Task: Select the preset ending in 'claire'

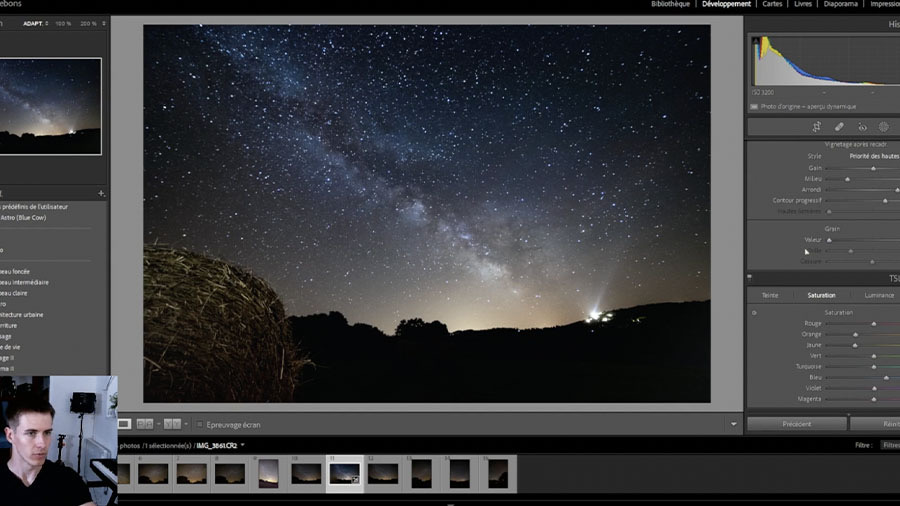Action: click(14, 293)
